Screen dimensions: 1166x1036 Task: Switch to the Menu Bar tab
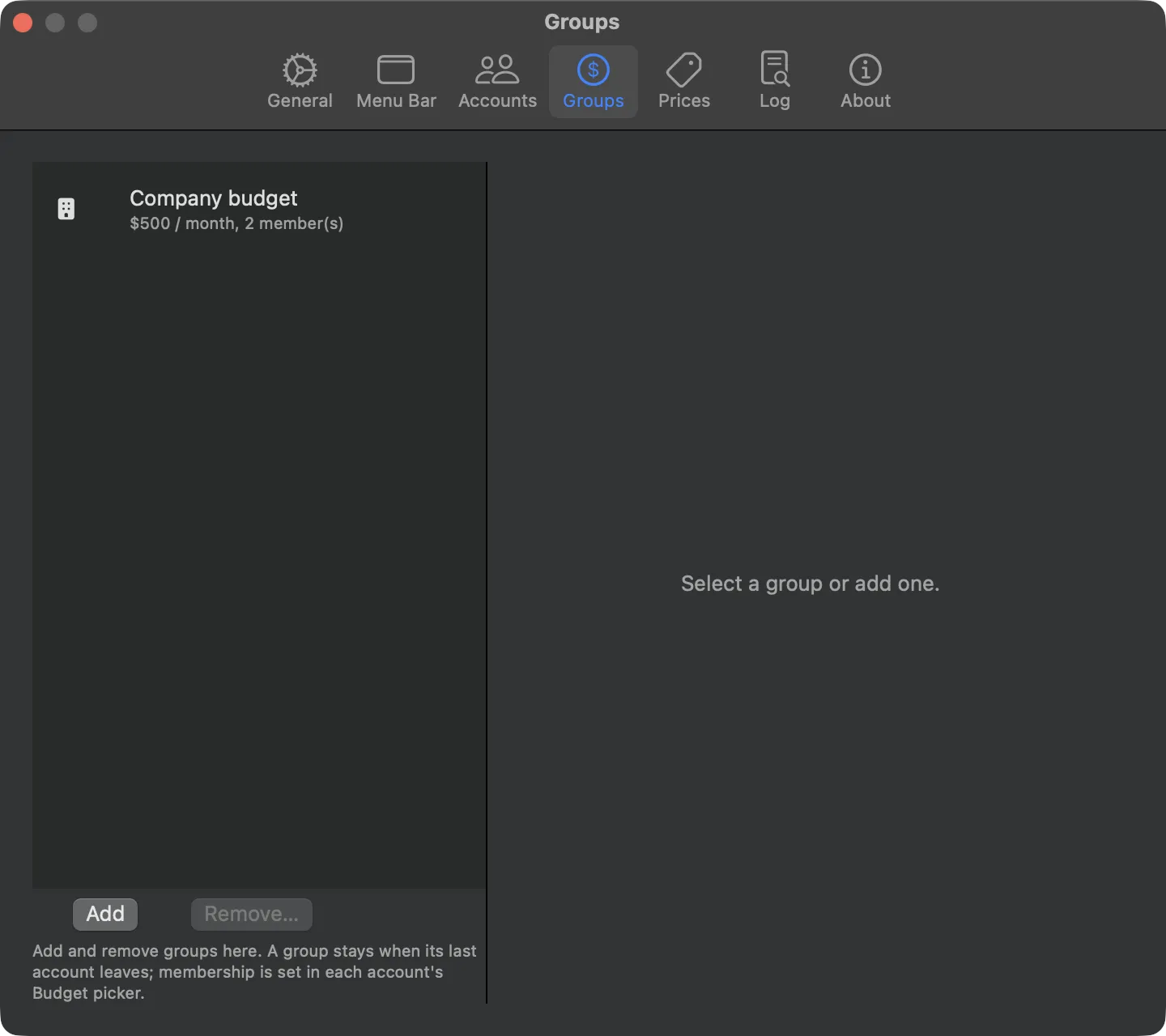(396, 82)
